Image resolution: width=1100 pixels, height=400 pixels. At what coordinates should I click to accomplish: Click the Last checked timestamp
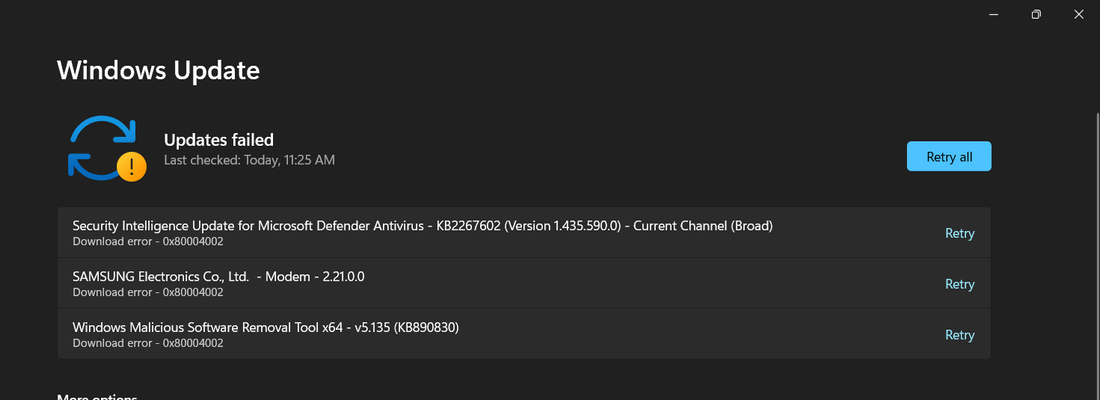[249, 160]
